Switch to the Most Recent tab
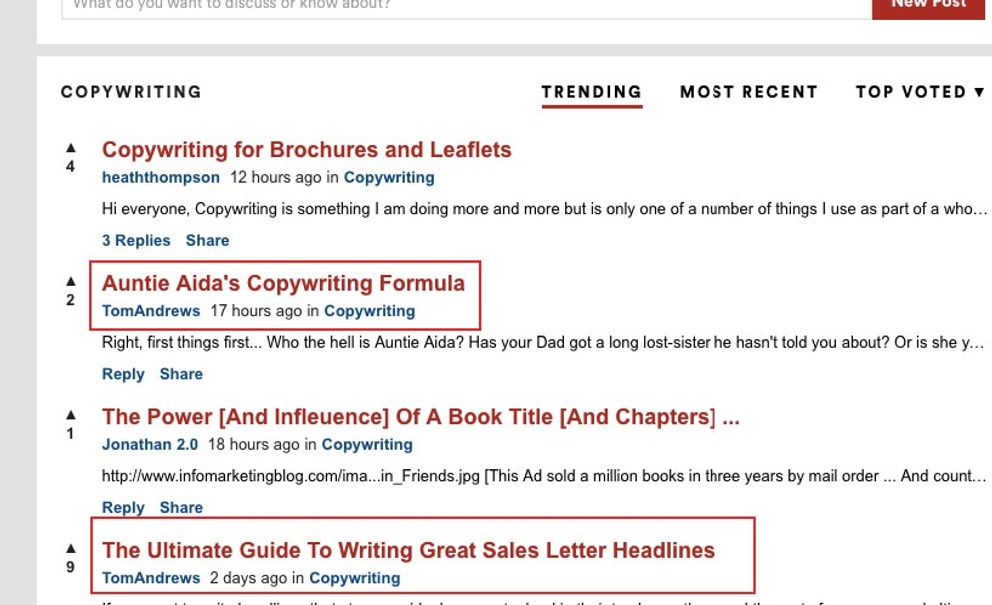The width and height of the screenshot is (992, 605). (749, 92)
